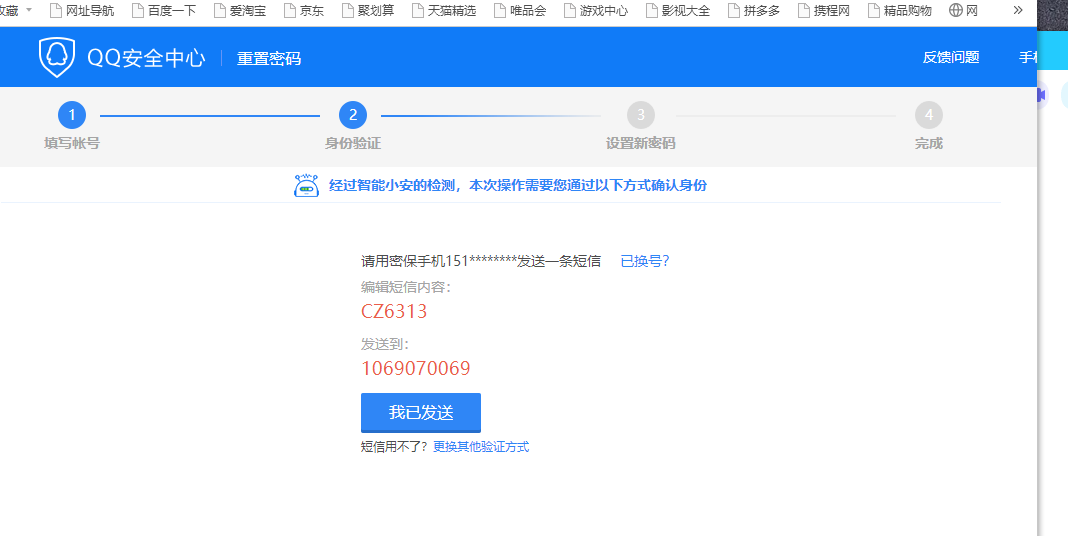Open the 影视大全 bookmark
This screenshot has height=536, width=1068.
(678, 10)
